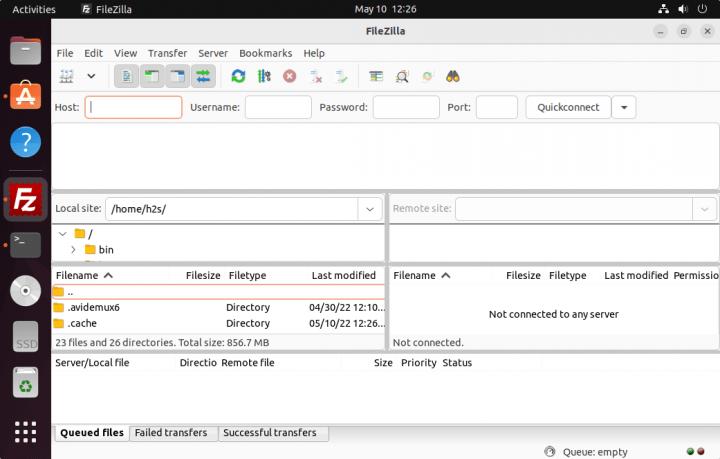Image resolution: width=720 pixels, height=459 pixels.
Task: Click the disconnect from server icon
Action: click(316, 76)
